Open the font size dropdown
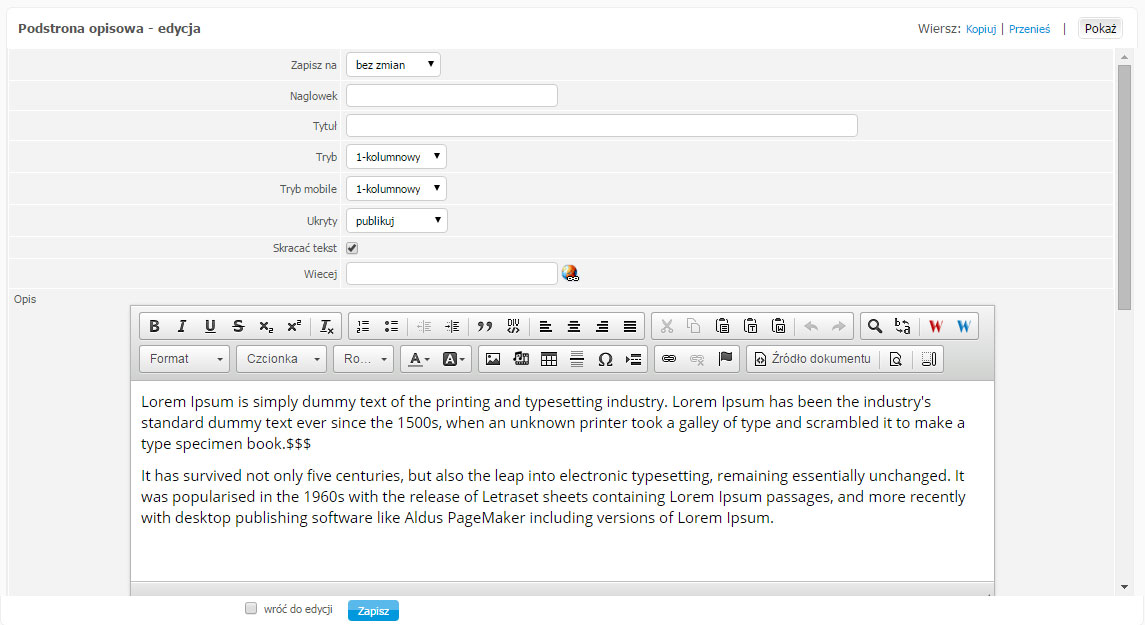This screenshot has height=625, width=1145. pyautogui.click(x=364, y=359)
